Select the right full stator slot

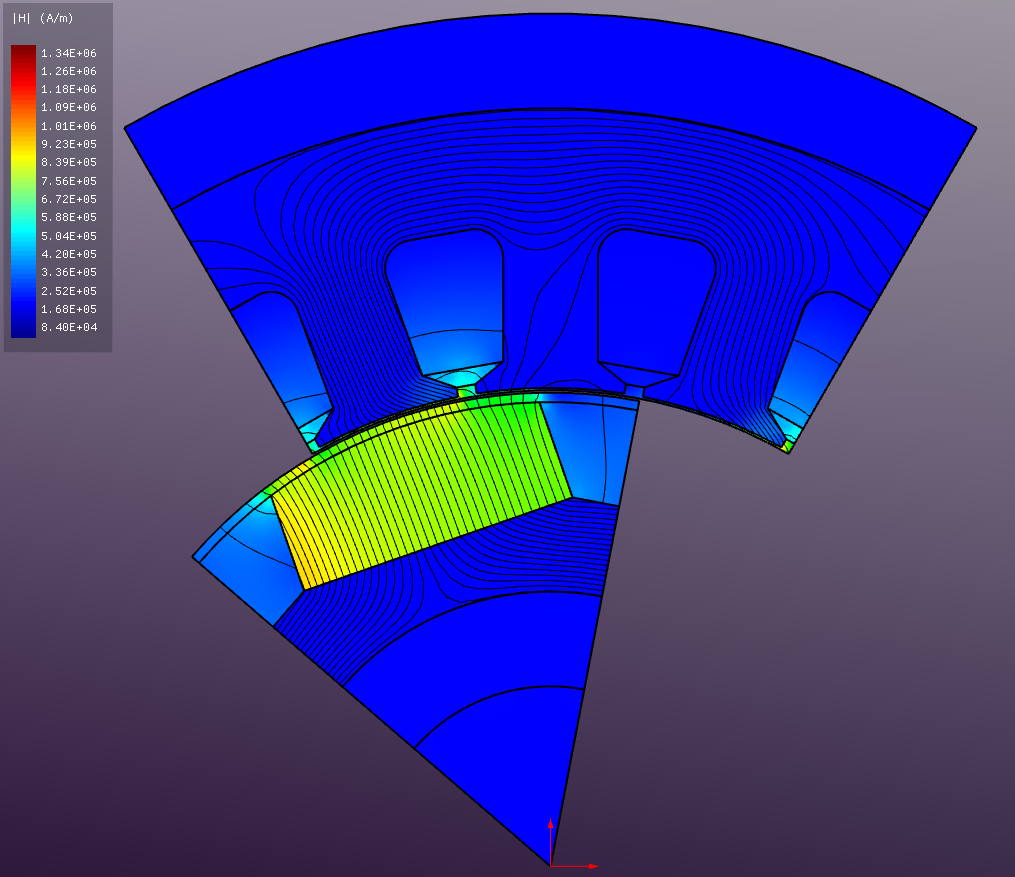pyautogui.click(x=655, y=295)
